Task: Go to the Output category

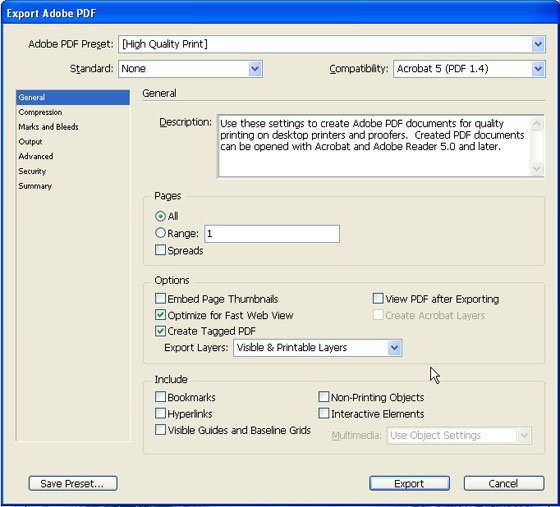Action: pos(73,142)
